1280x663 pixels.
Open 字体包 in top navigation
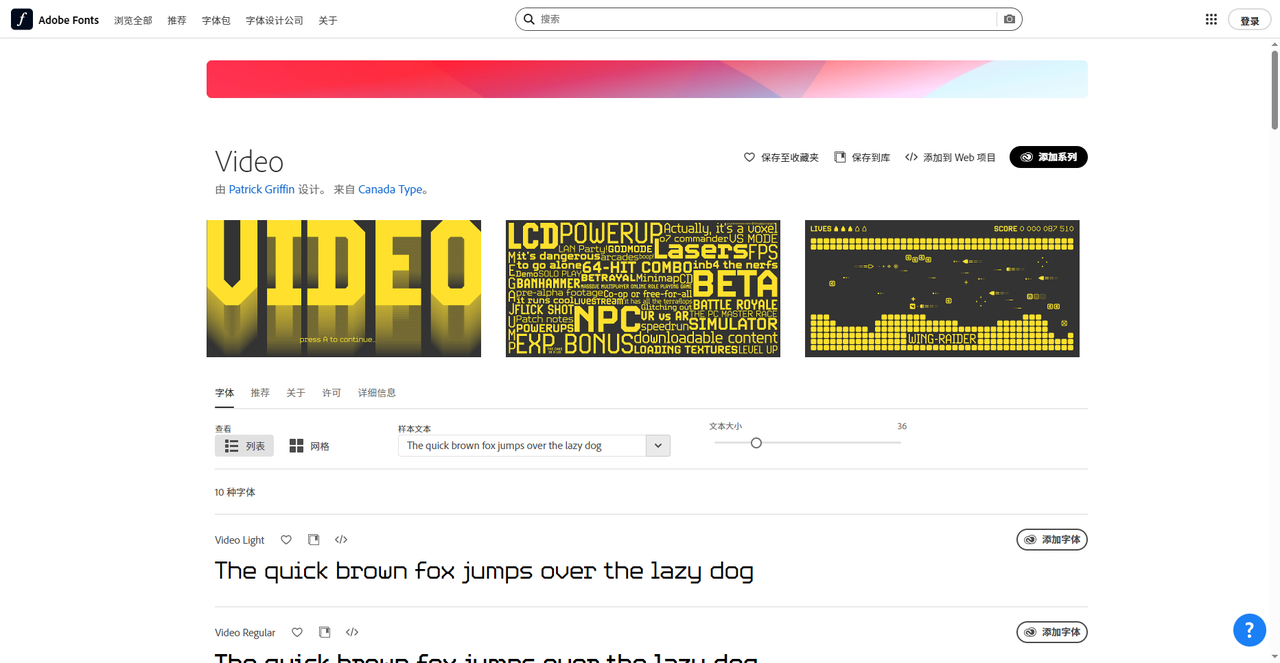(215, 20)
